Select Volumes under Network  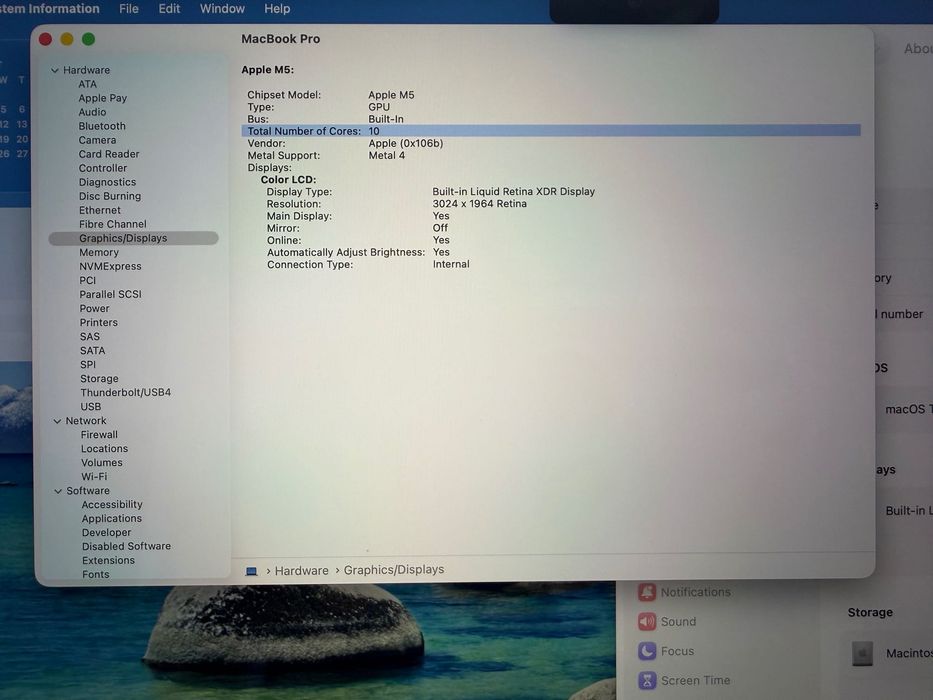(102, 462)
